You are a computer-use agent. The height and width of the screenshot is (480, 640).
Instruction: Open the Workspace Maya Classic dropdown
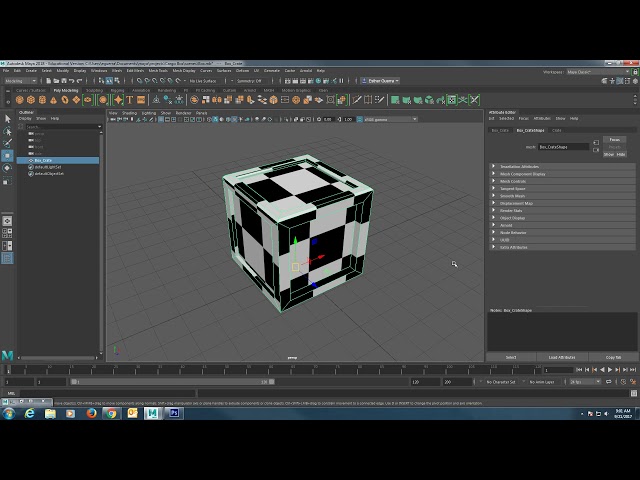click(598, 72)
